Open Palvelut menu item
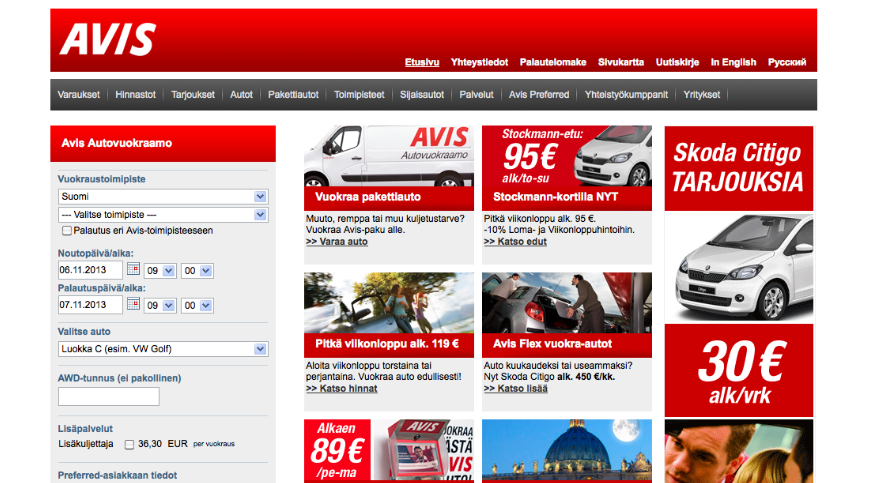This screenshot has height=483, width=870. coord(476,95)
